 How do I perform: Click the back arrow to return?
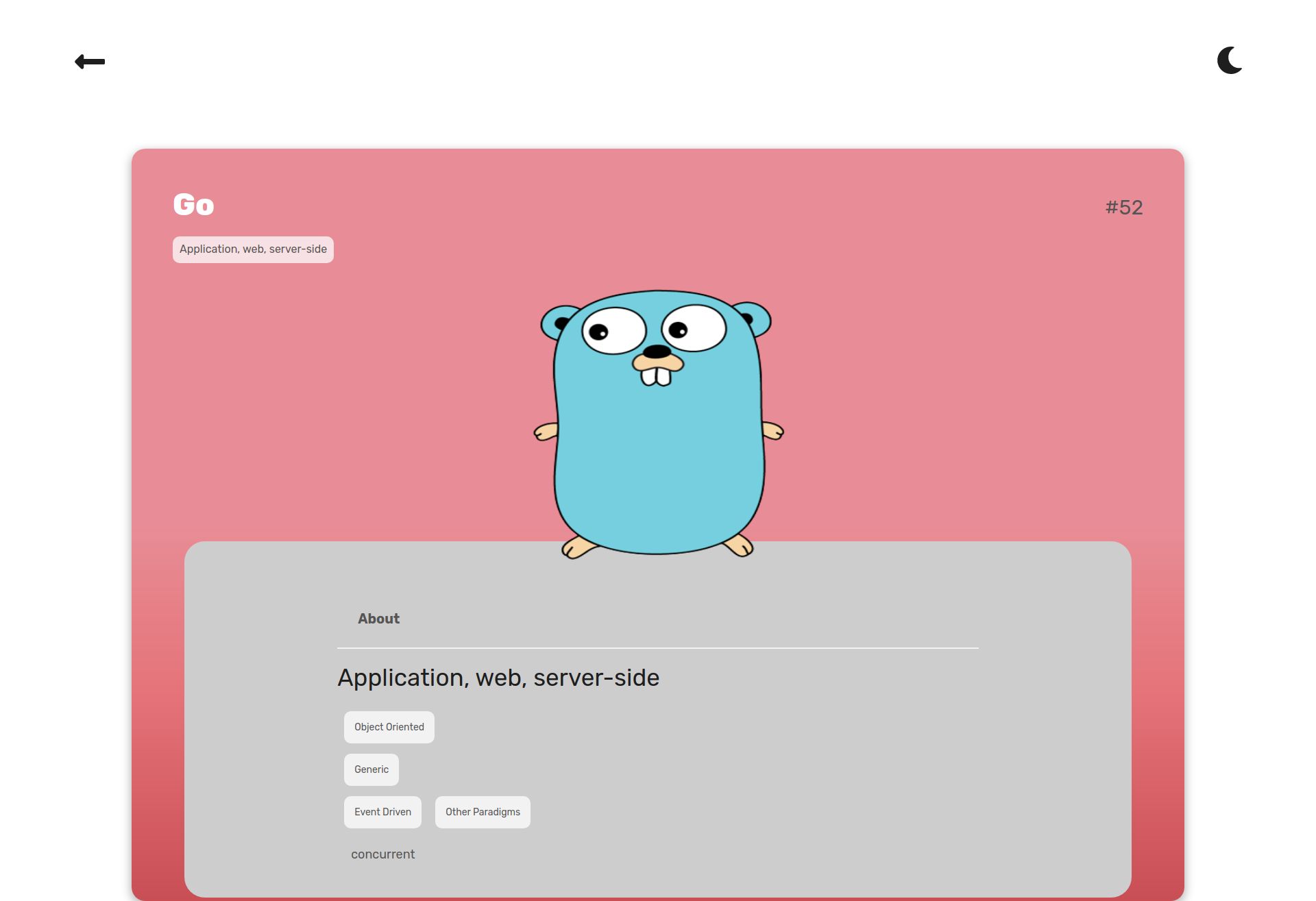(89, 62)
